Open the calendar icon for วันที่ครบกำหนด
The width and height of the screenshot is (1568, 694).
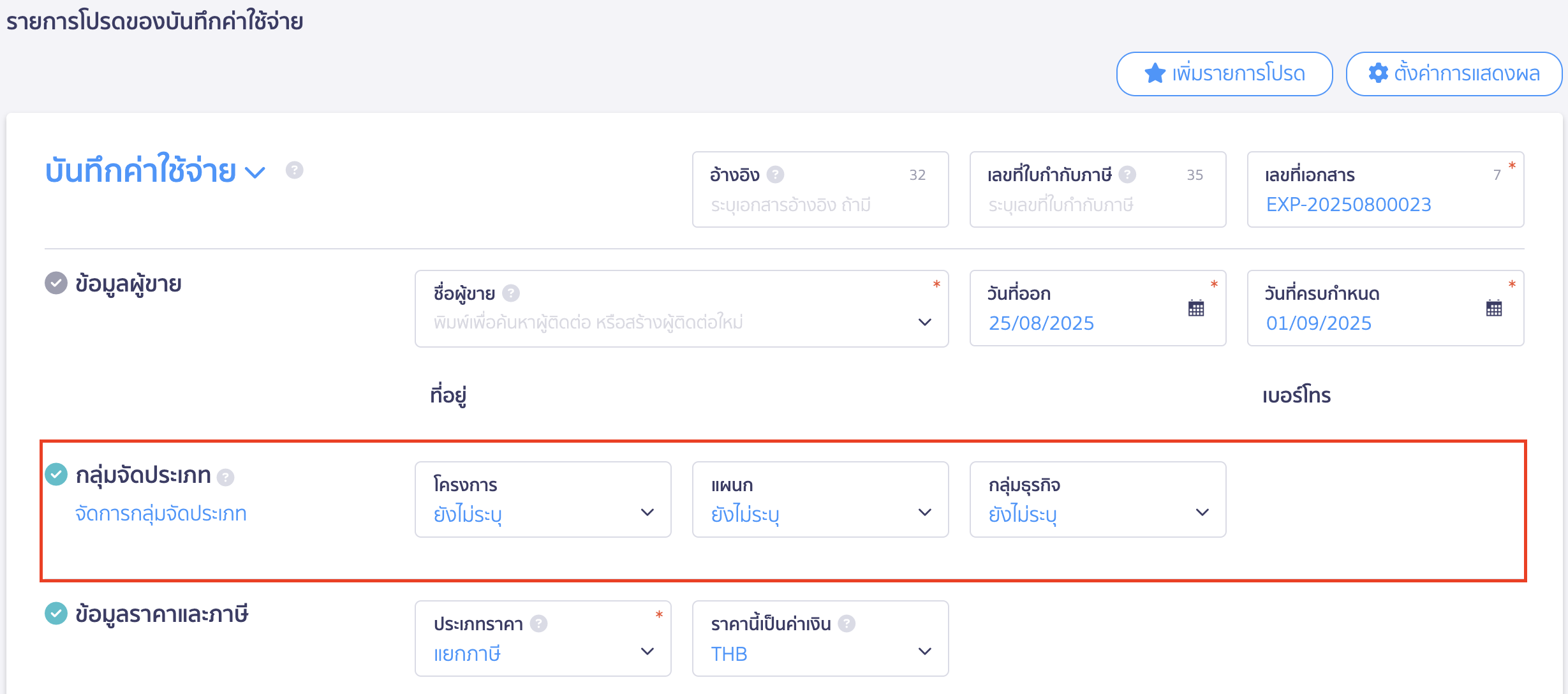1494,308
